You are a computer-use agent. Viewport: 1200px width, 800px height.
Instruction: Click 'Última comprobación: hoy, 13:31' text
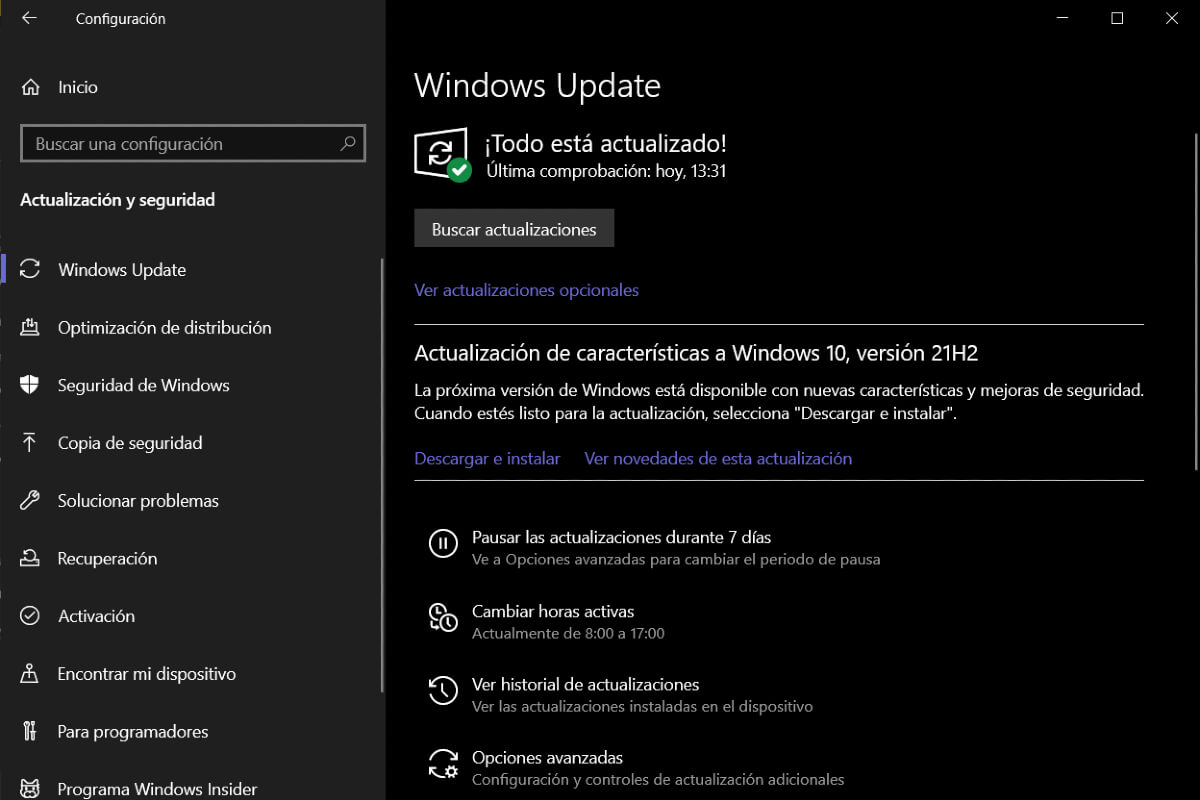point(606,171)
